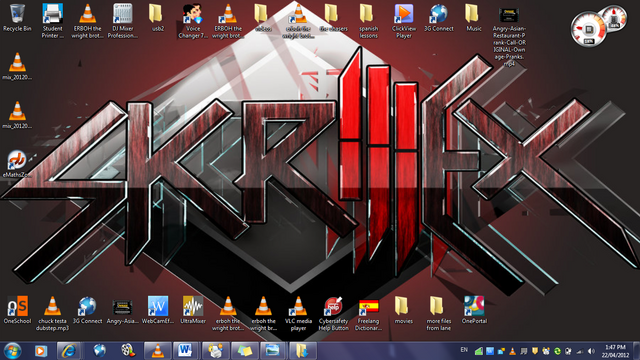Launch the WebCamEf... shortcut with W icon
640x360 pixels.
point(158,310)
